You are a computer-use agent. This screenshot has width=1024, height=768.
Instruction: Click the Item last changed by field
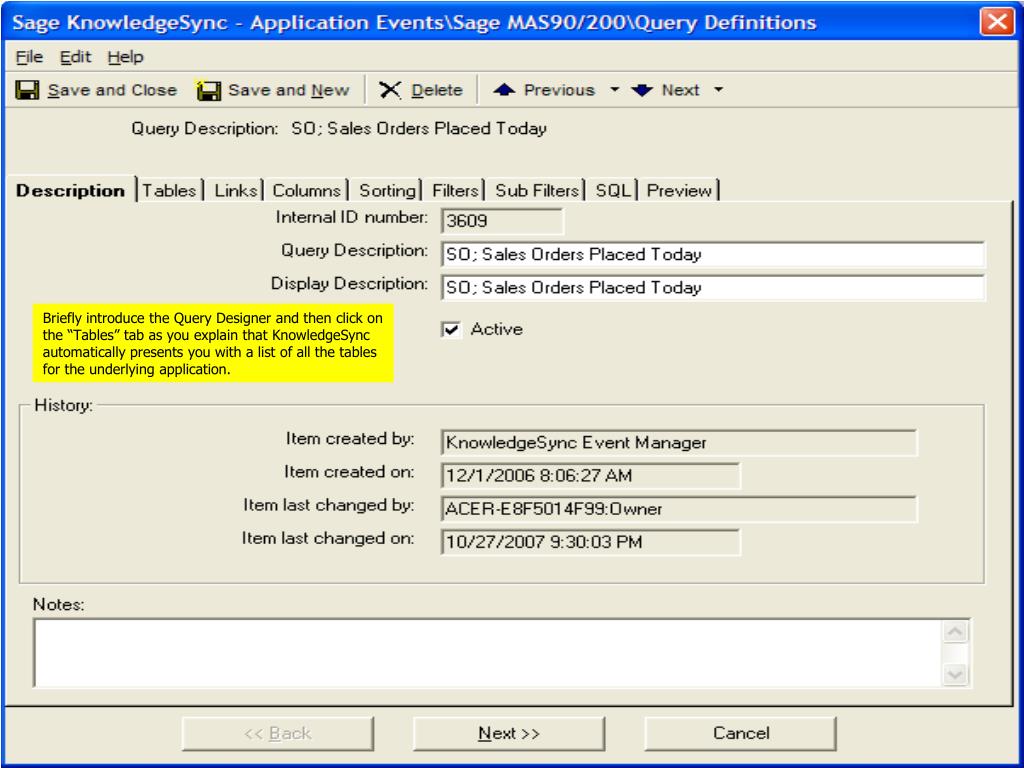679,509
